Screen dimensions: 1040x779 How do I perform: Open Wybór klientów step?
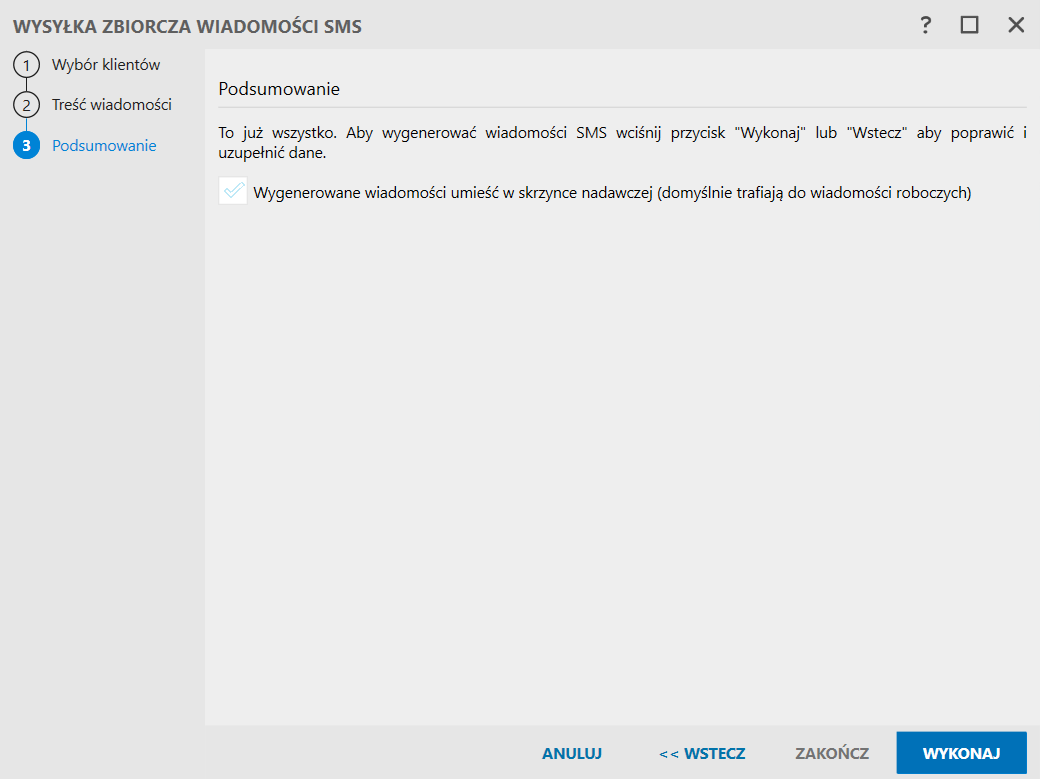106,65
